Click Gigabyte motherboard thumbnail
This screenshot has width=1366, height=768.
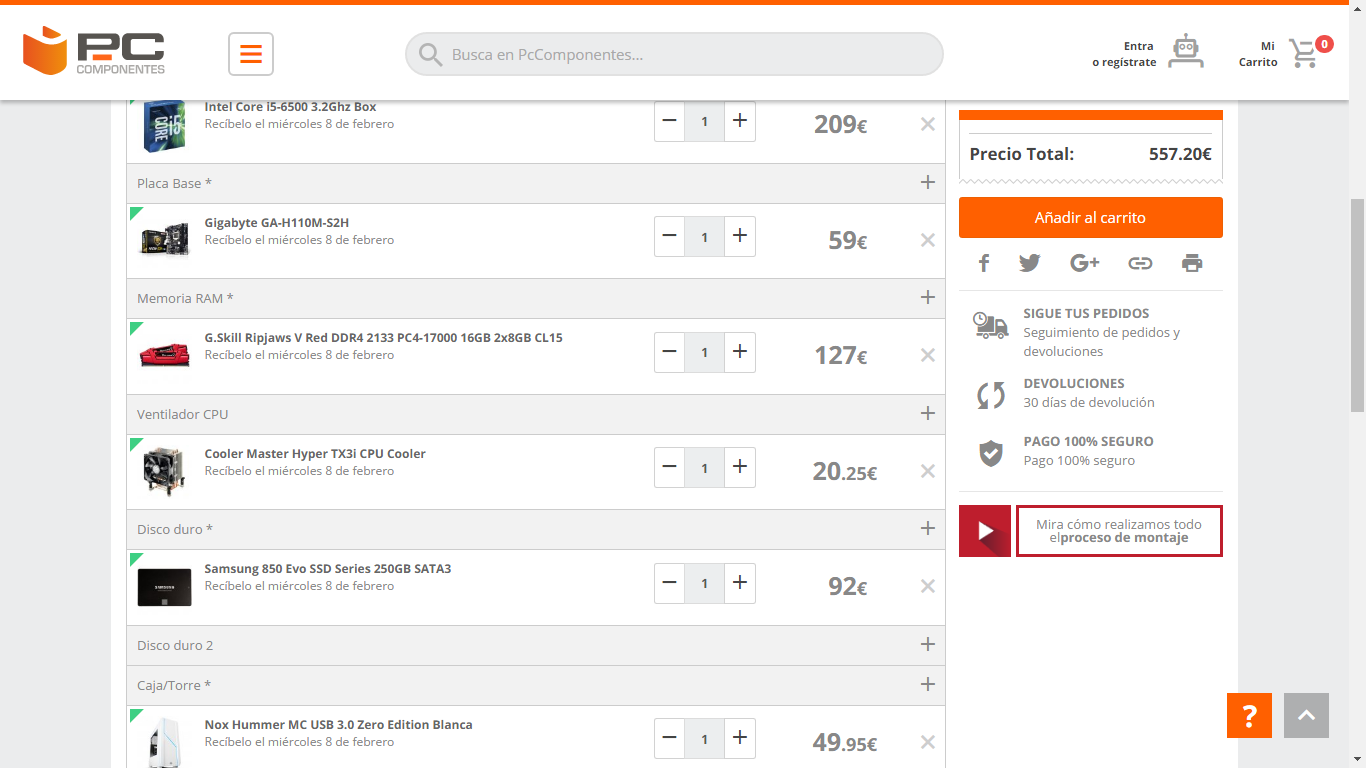coord(164,240)
